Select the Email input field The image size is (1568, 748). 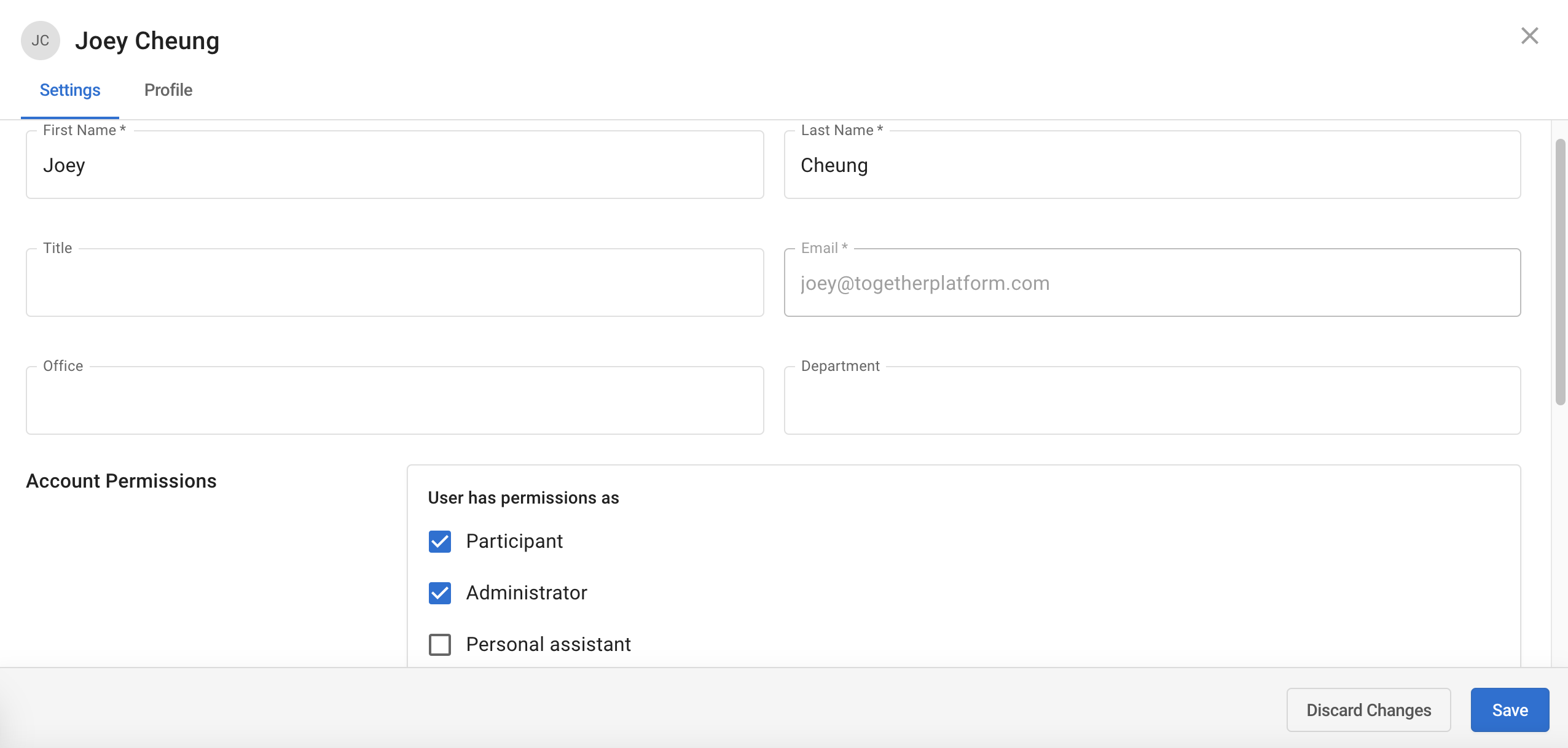[x=1153, y=282]
